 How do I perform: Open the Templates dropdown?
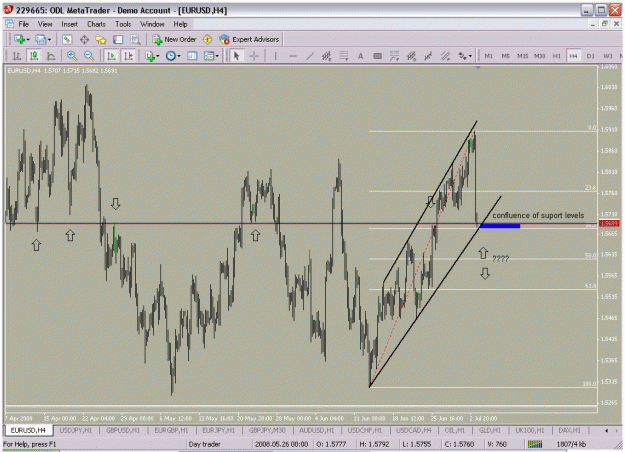coord(211,56)
